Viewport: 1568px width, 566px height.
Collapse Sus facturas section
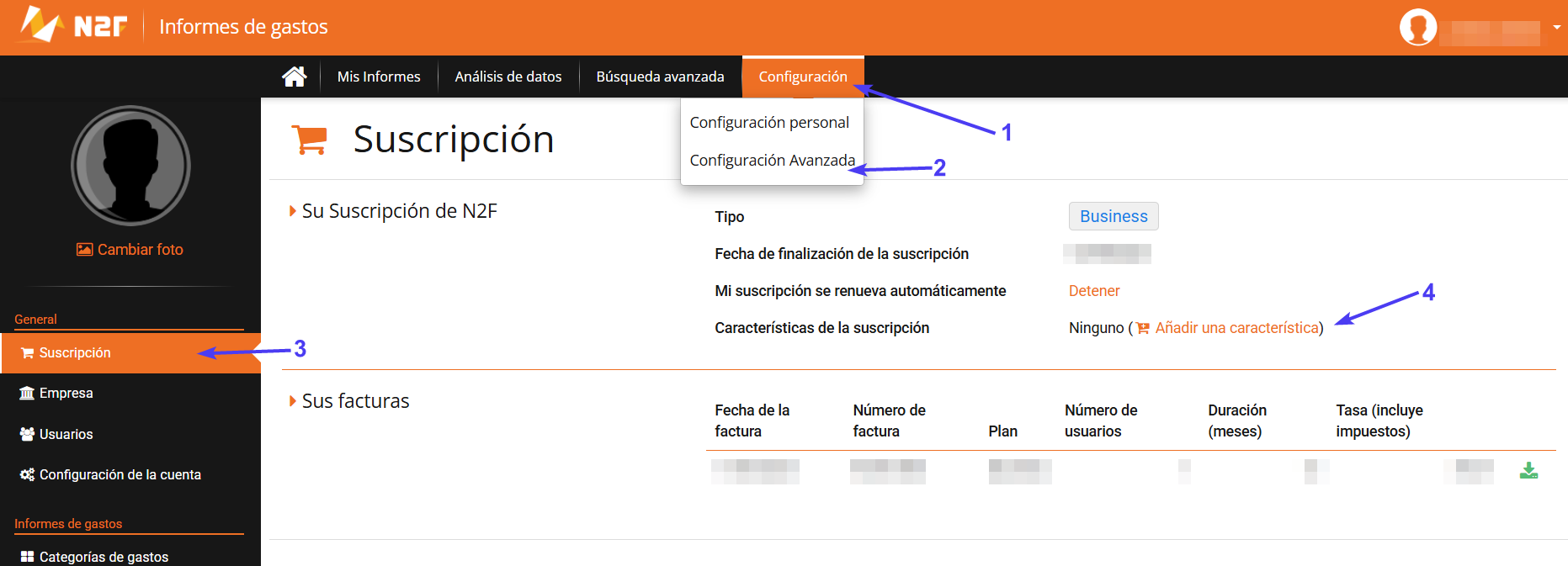point(292,401)
